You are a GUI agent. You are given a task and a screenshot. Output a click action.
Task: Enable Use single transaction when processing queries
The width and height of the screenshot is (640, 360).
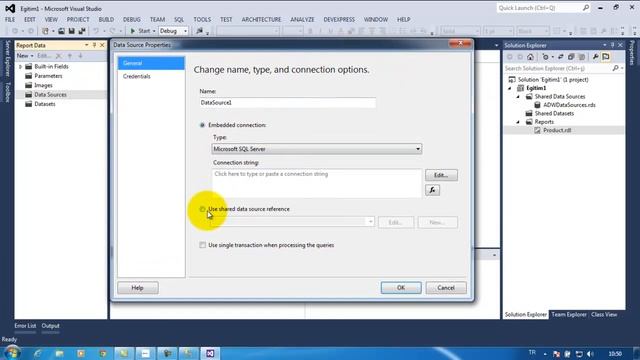(x=202, y=245)
